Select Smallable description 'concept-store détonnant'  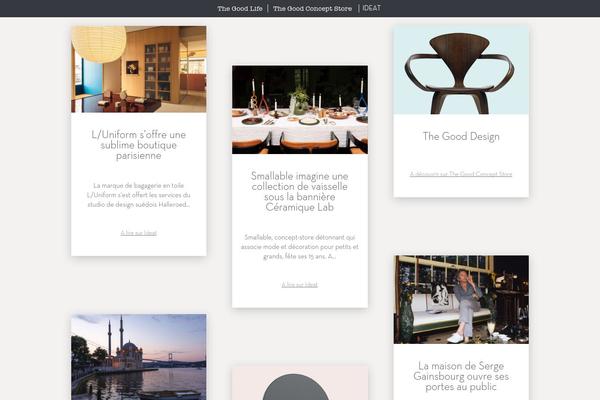(x=300, y=247)
